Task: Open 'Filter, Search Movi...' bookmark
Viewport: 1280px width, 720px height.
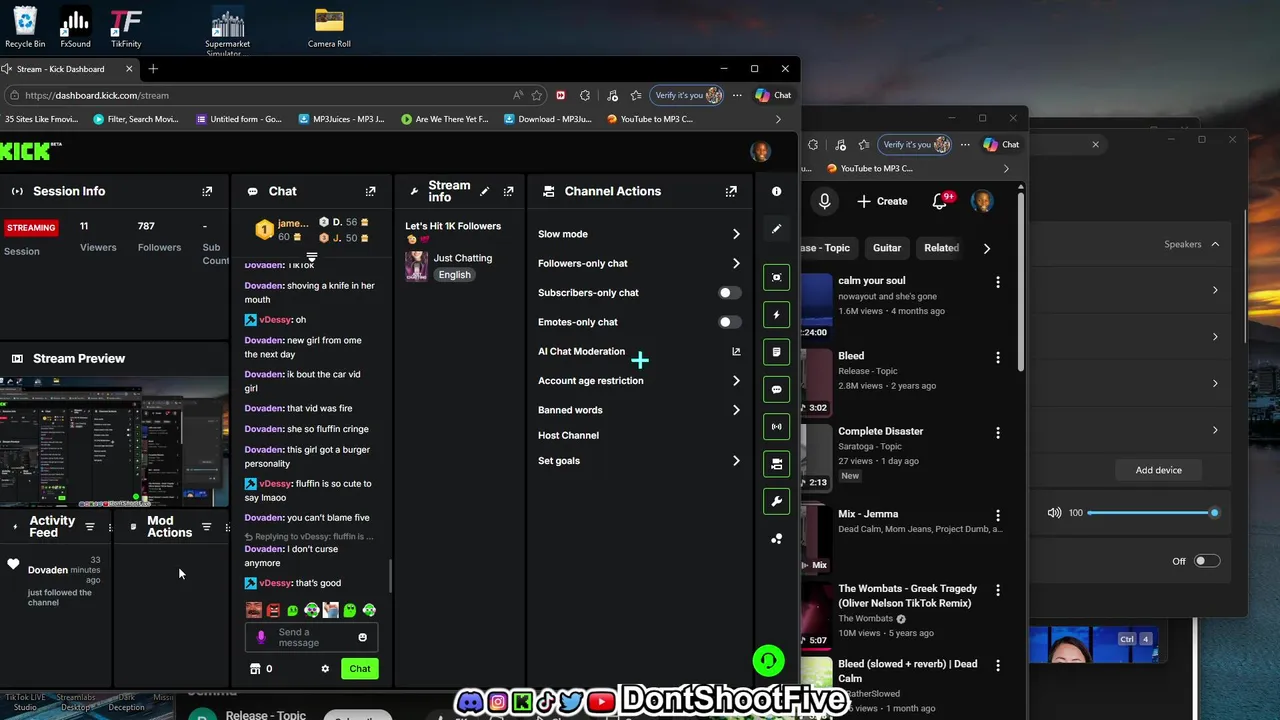Action: coord(136,119)
